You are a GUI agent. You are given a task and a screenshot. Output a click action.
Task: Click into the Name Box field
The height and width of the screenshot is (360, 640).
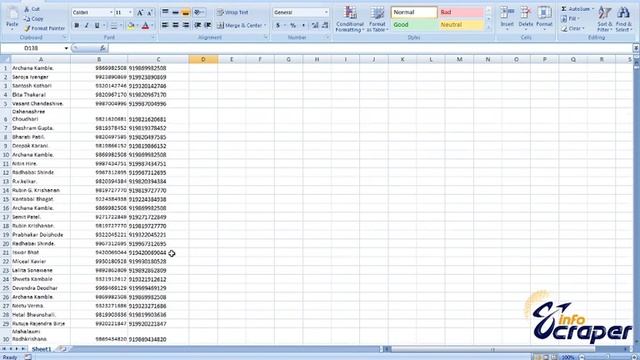pyautogui.click(x=32, y=48)
